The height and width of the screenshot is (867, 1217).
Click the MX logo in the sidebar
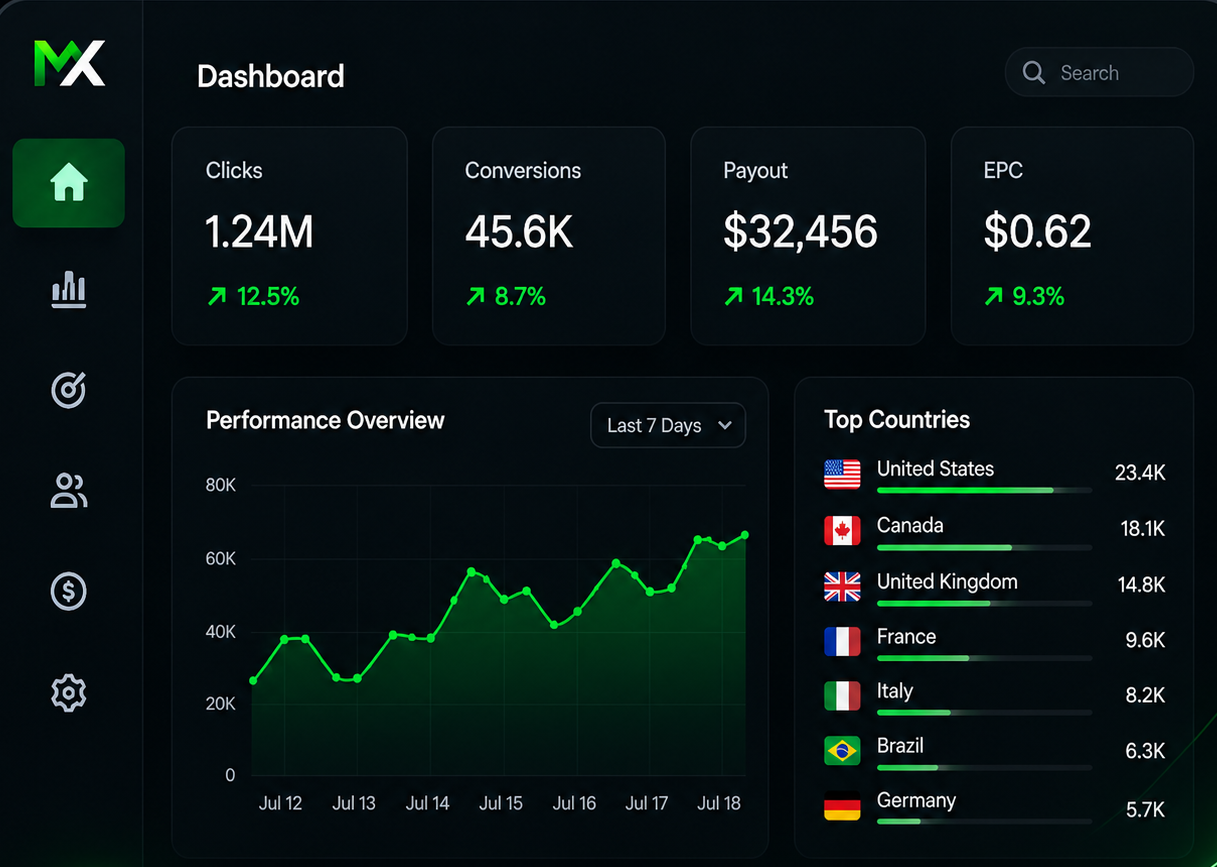point(69,63)
